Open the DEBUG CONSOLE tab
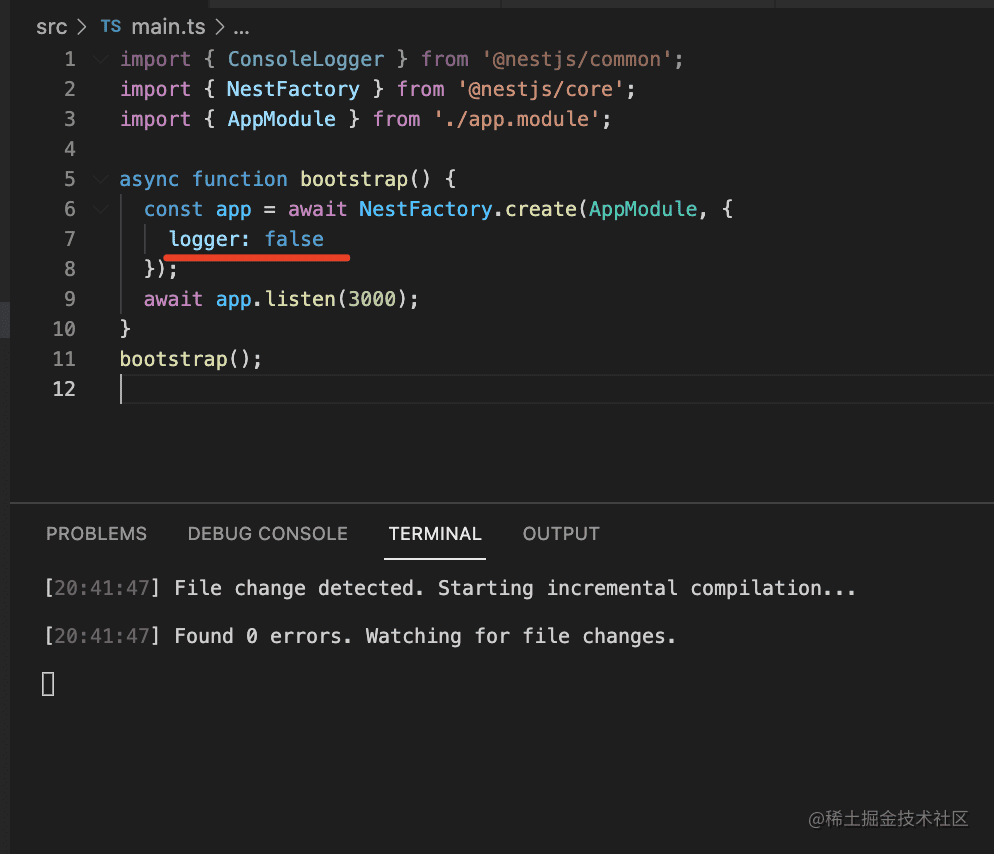Viewport: 994px width, 854px height. tap(267, 534)
